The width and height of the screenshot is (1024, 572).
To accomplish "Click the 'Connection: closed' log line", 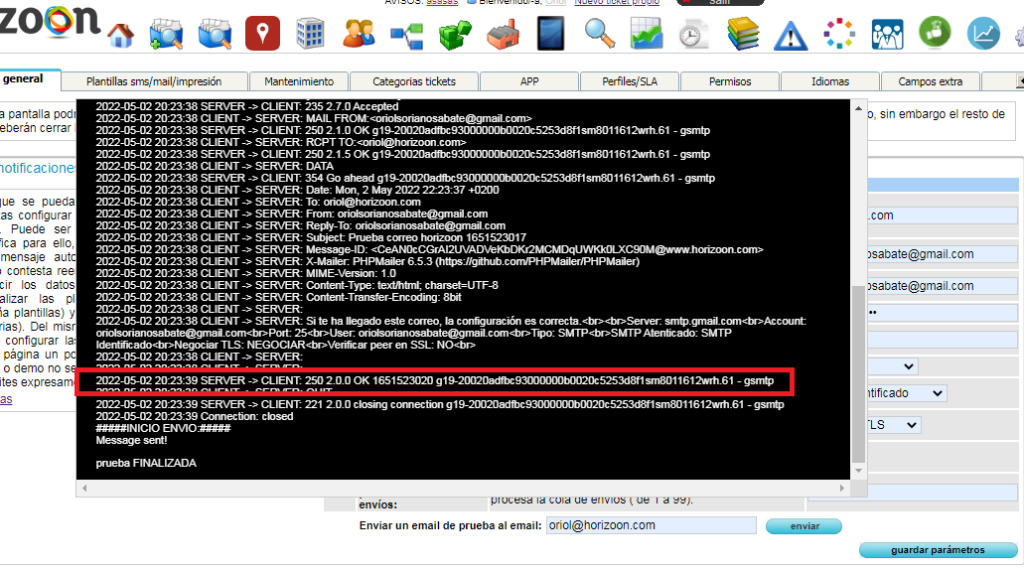I will coord(194,417).
